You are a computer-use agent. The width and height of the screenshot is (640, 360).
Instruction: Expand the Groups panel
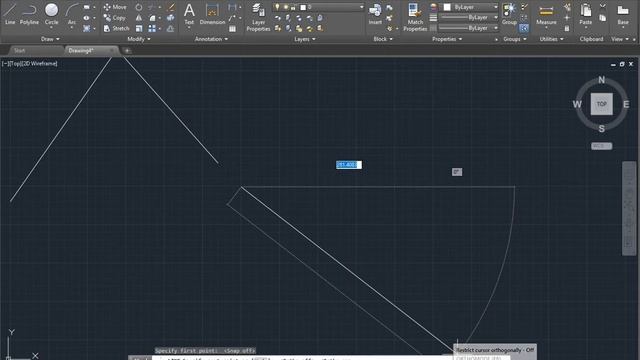(515, 39)
